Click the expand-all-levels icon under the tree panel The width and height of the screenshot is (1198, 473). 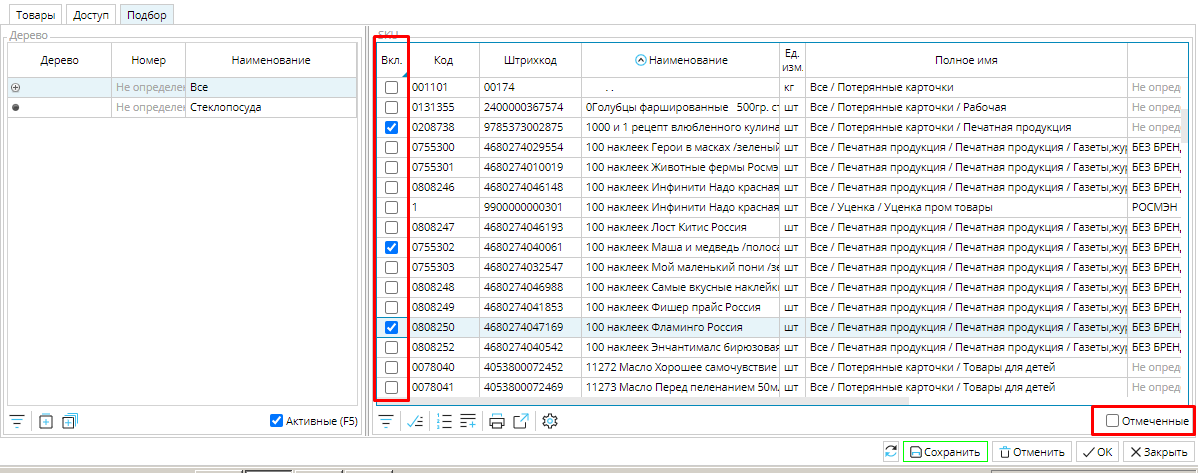point(69,421)
